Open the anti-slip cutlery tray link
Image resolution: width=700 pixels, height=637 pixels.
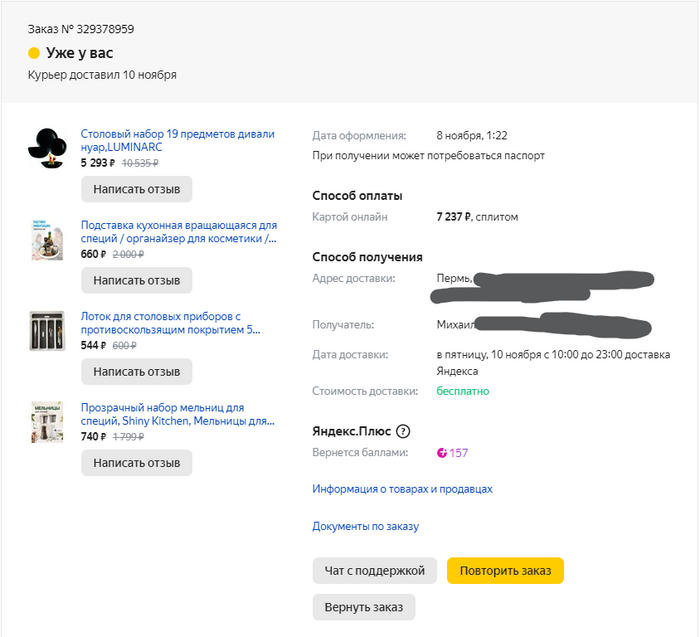click(170, 323)
